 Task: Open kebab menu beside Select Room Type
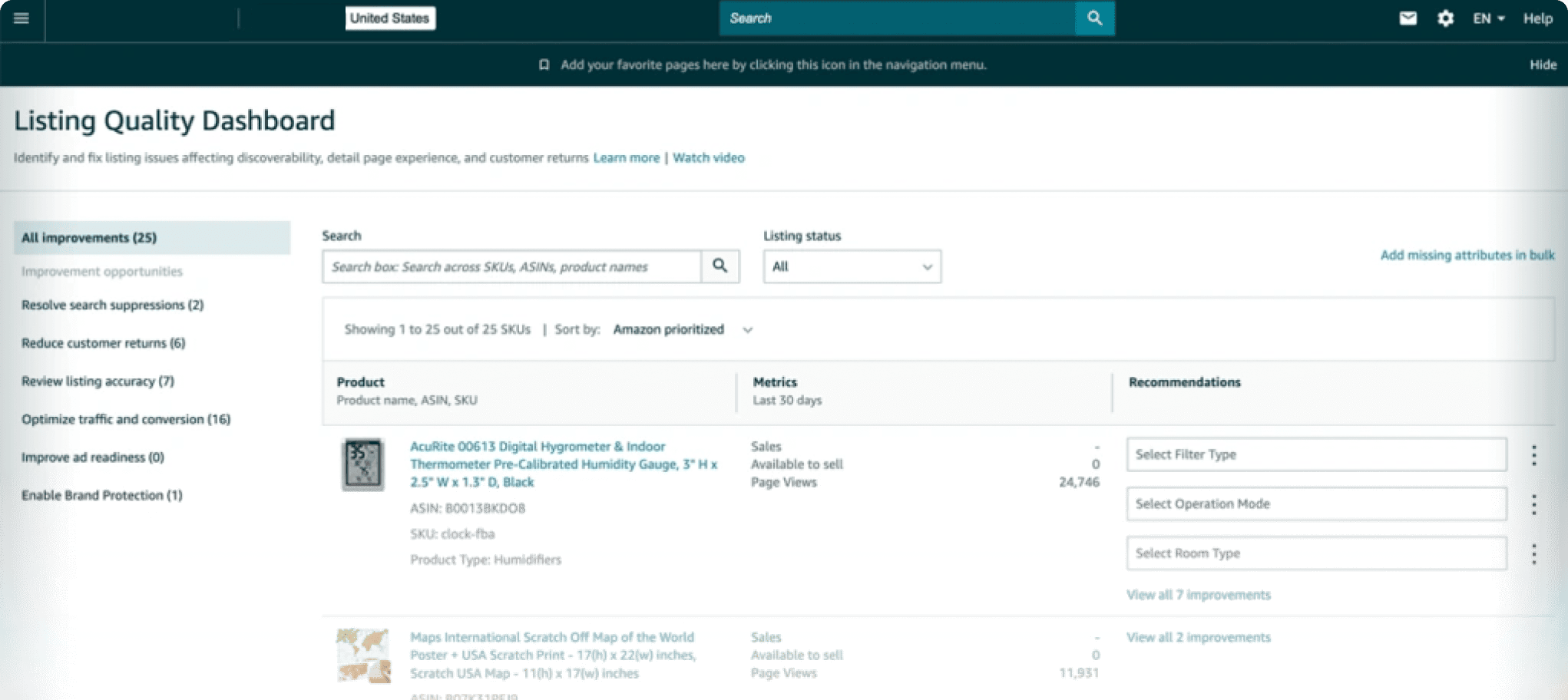(x=1533, y=553)
